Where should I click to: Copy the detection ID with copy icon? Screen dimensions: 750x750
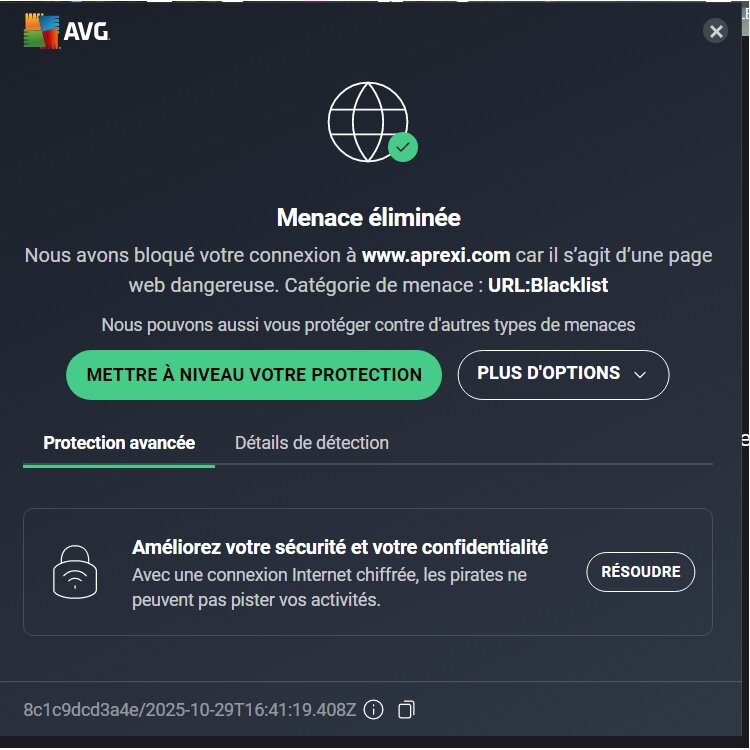[x=406, y=710]
